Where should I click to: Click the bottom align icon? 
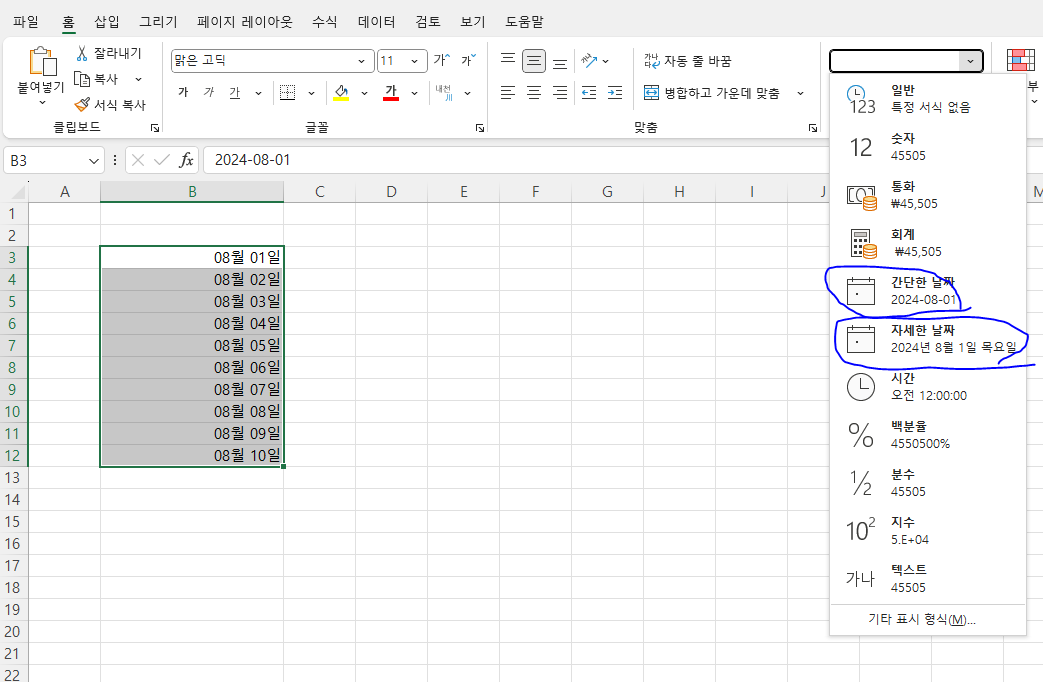click(x=560, y=62)
